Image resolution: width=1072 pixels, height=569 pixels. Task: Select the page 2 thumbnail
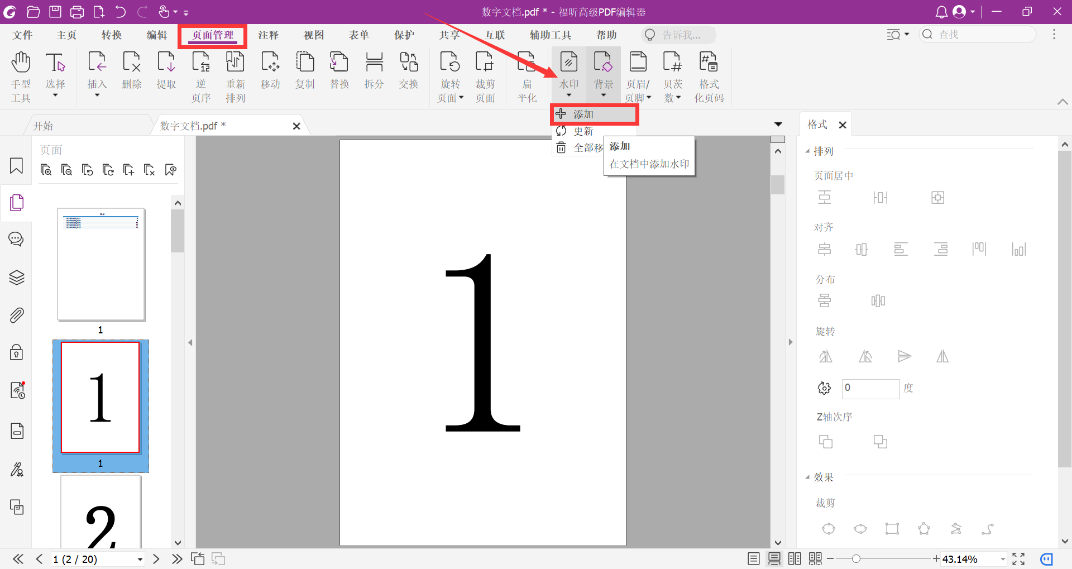coord(100,513)
